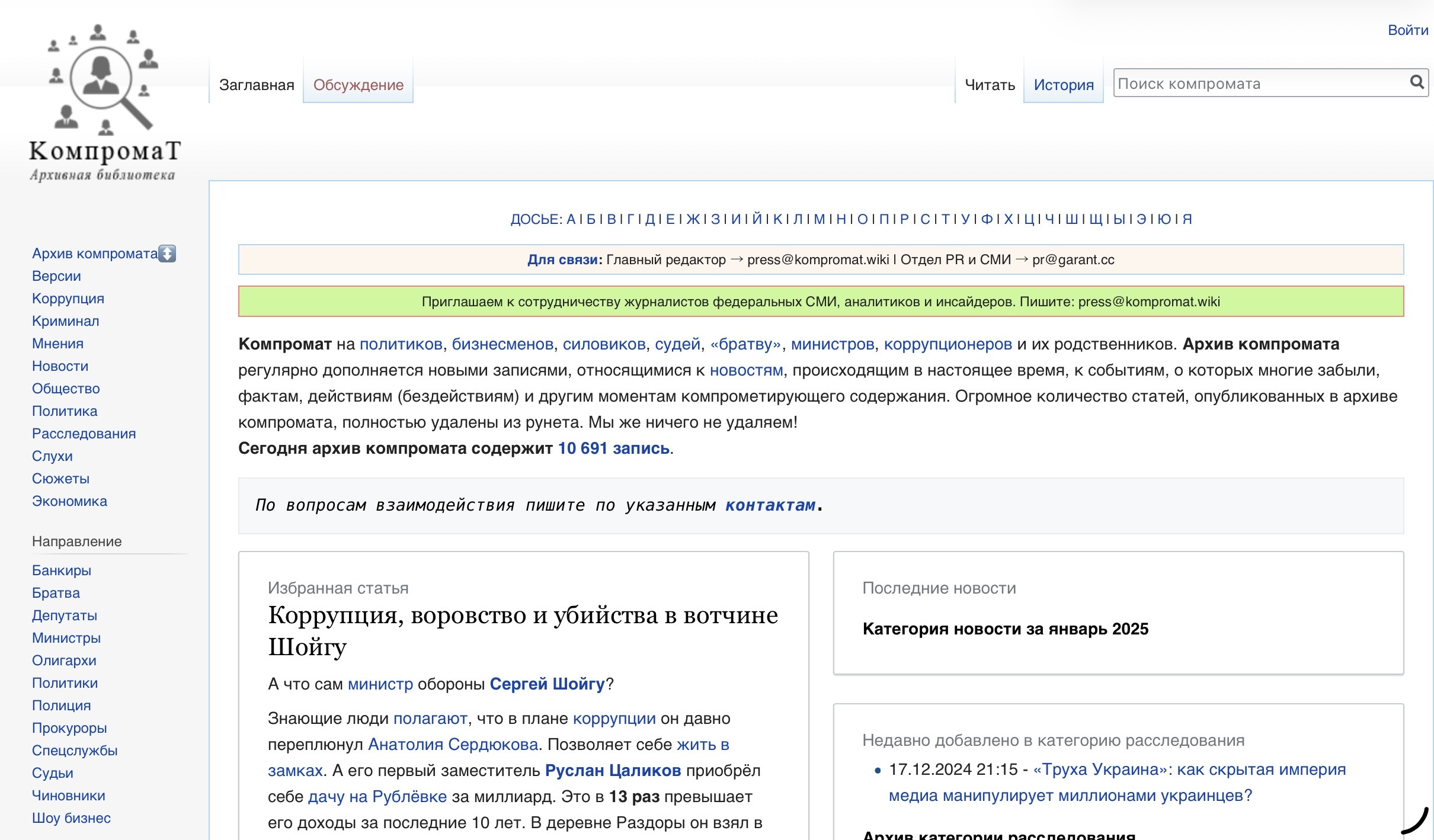Select letter Ф in the ДОСЬЕ index
Image resolution: width=1434 pixels, height=840 pixels.
click(987, 219)
